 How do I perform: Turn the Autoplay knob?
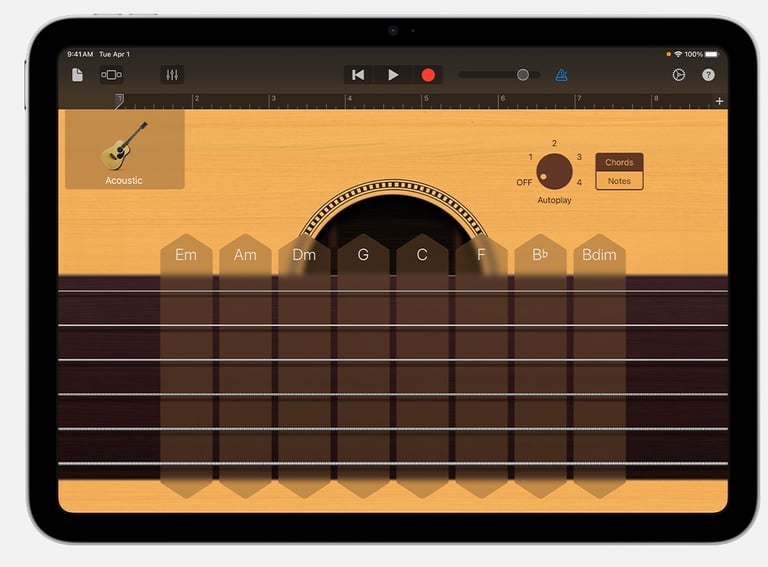554,171
